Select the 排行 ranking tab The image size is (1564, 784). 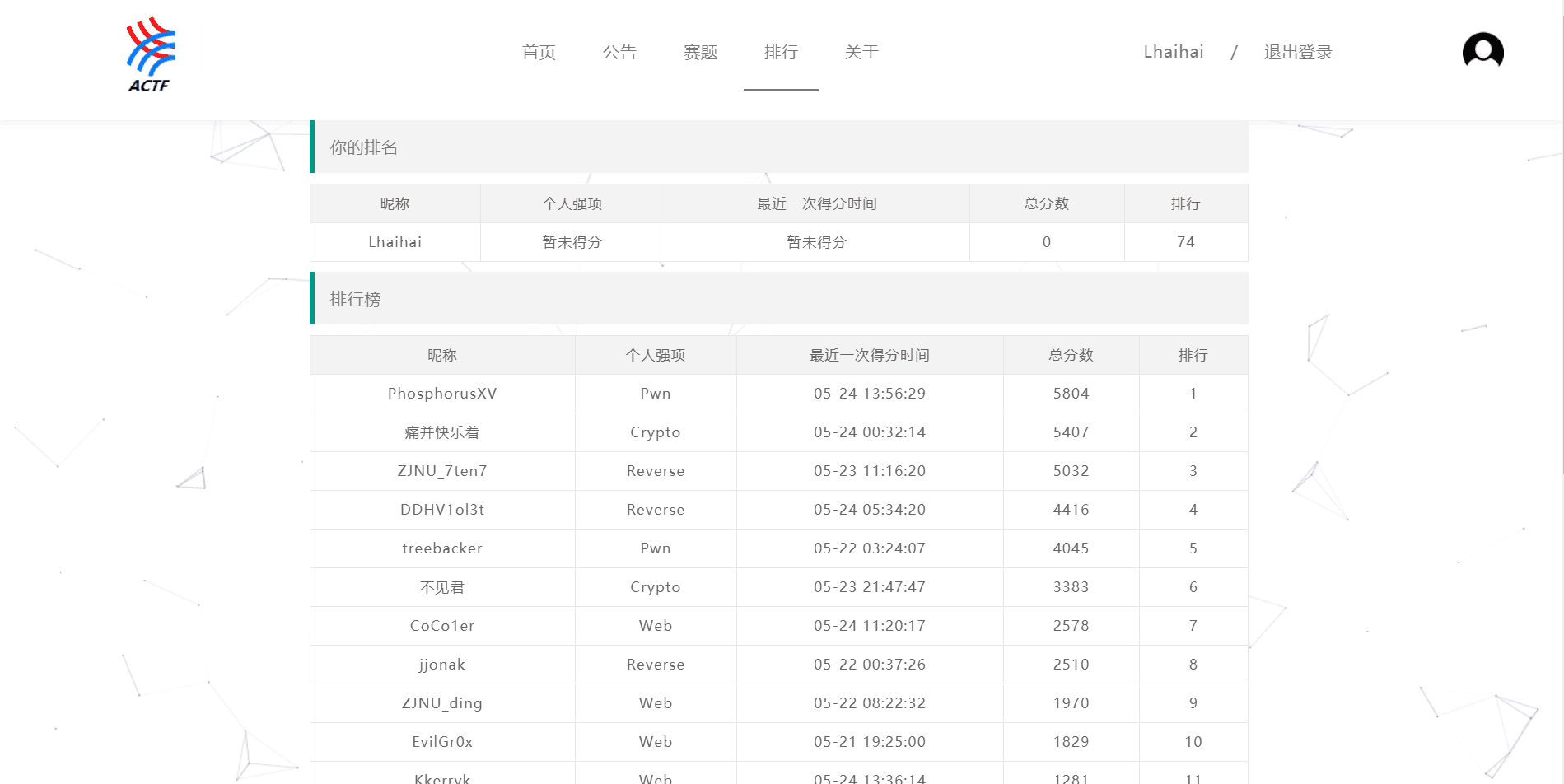pyautogui.click(x=781, y=52)
